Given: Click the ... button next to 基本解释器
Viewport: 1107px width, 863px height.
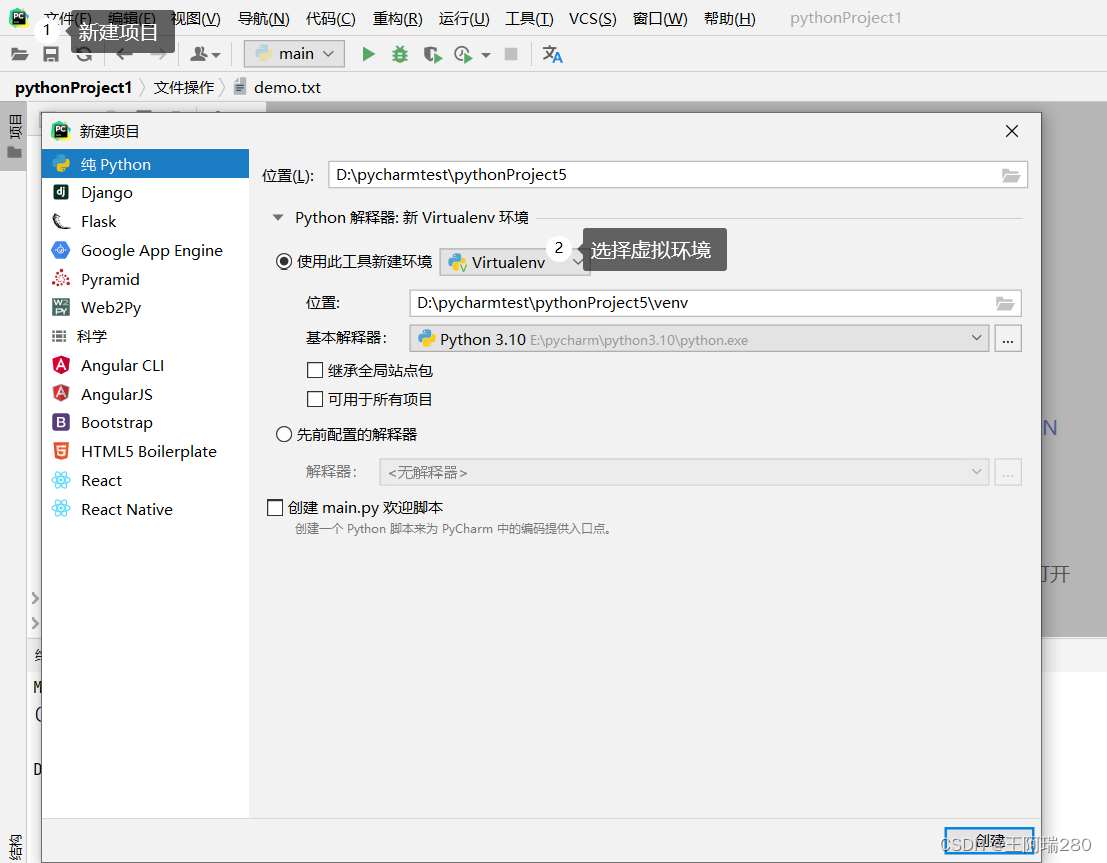Looking at the screenshot, I should [1007, 338].
